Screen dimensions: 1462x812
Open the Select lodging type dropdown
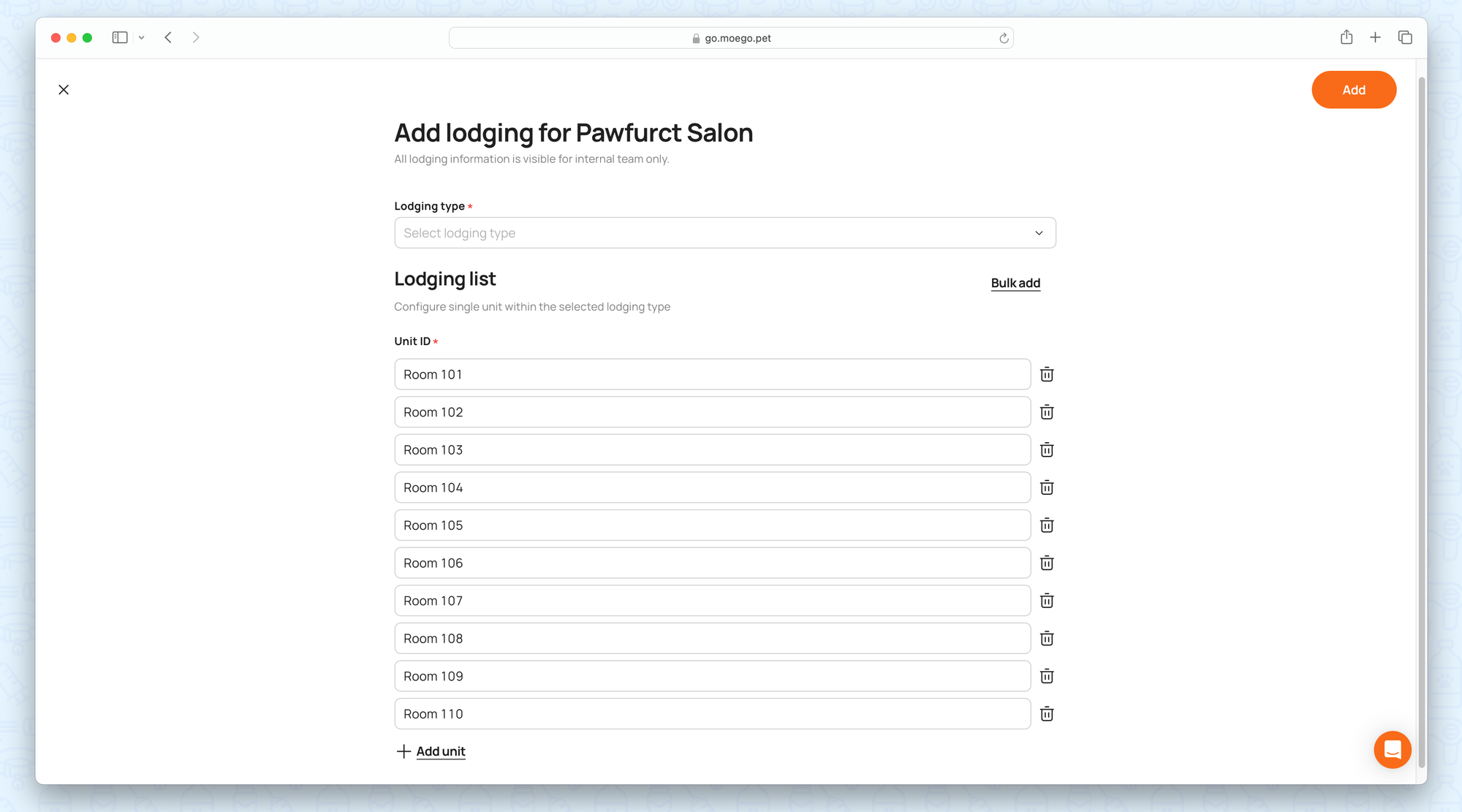point(724,233)
